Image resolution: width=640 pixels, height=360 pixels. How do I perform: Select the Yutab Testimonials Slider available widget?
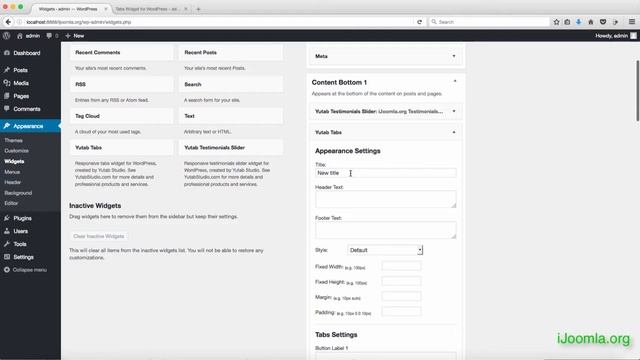(231, 148)
